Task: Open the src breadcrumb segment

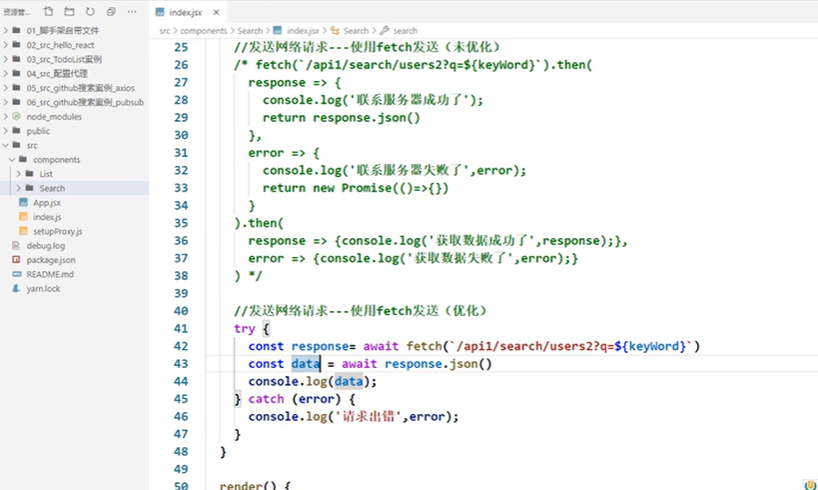Action: click(x=164, y=31)
